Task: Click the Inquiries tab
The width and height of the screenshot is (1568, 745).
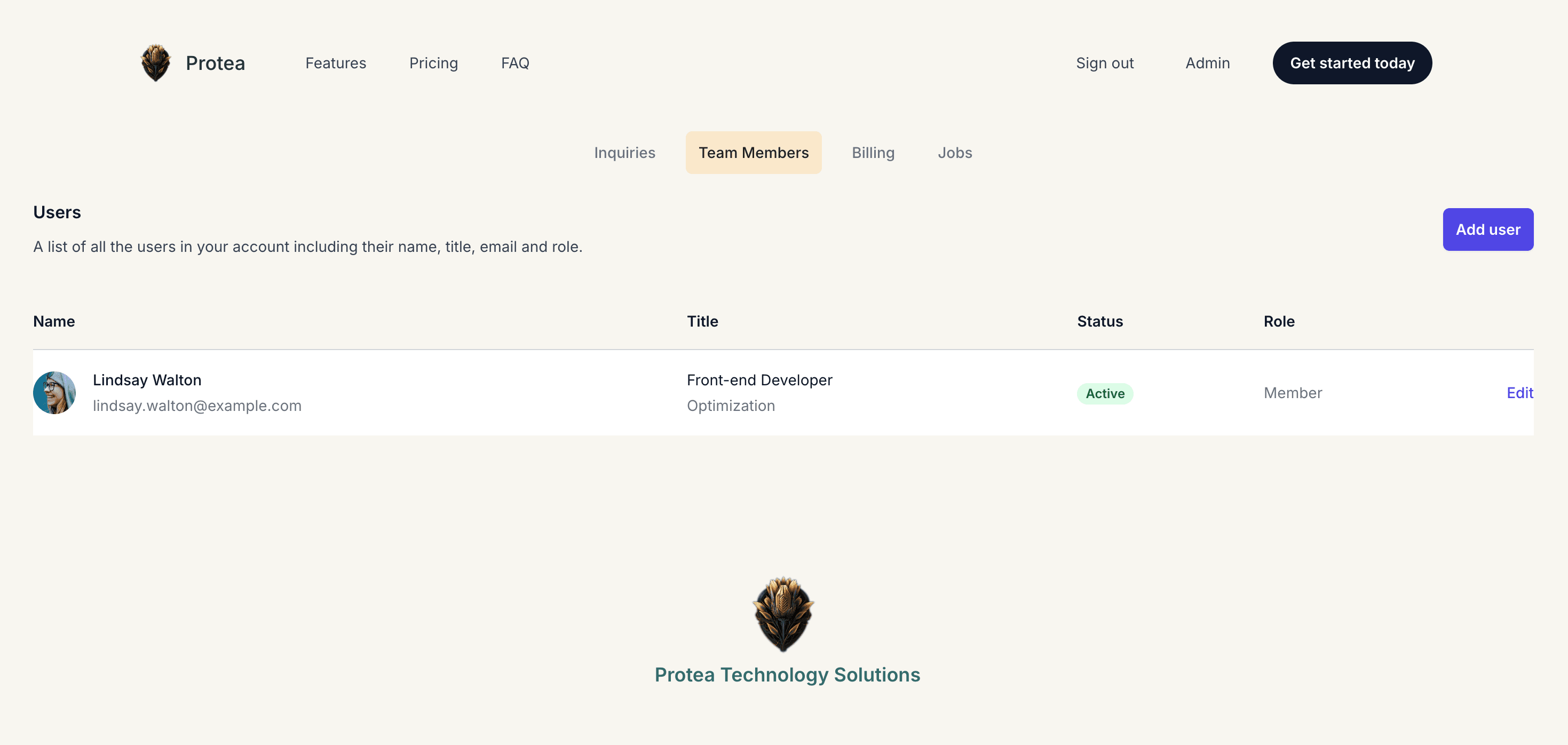Action: (625, 152)
